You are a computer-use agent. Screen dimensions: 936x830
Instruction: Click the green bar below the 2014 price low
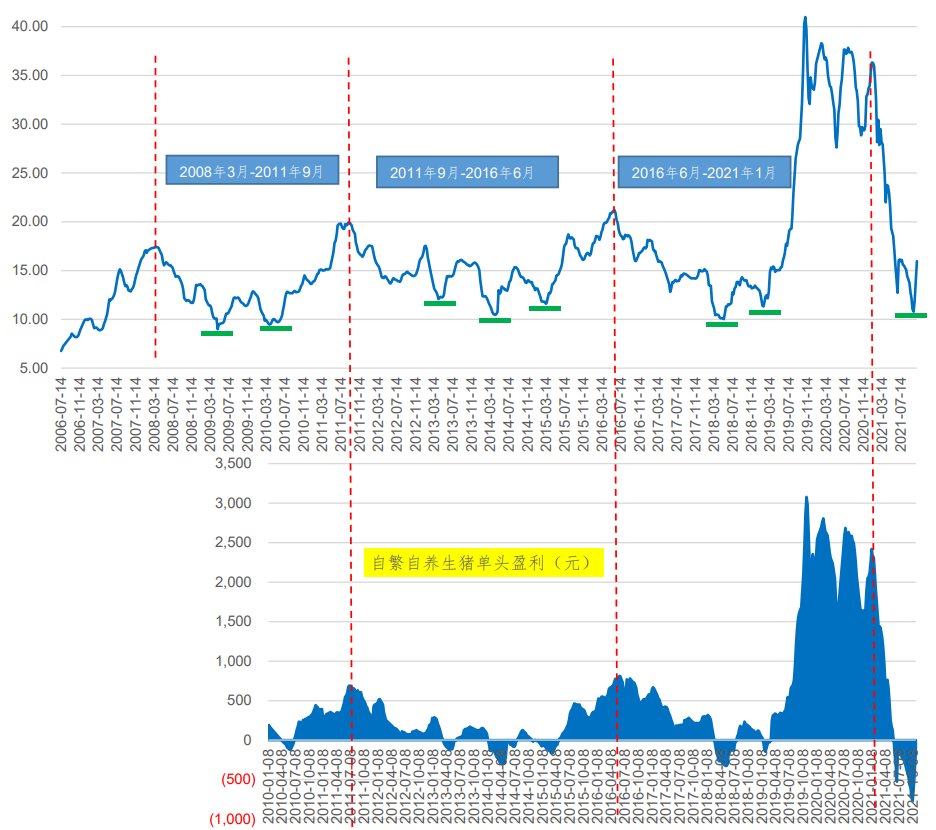coord(495,321)
